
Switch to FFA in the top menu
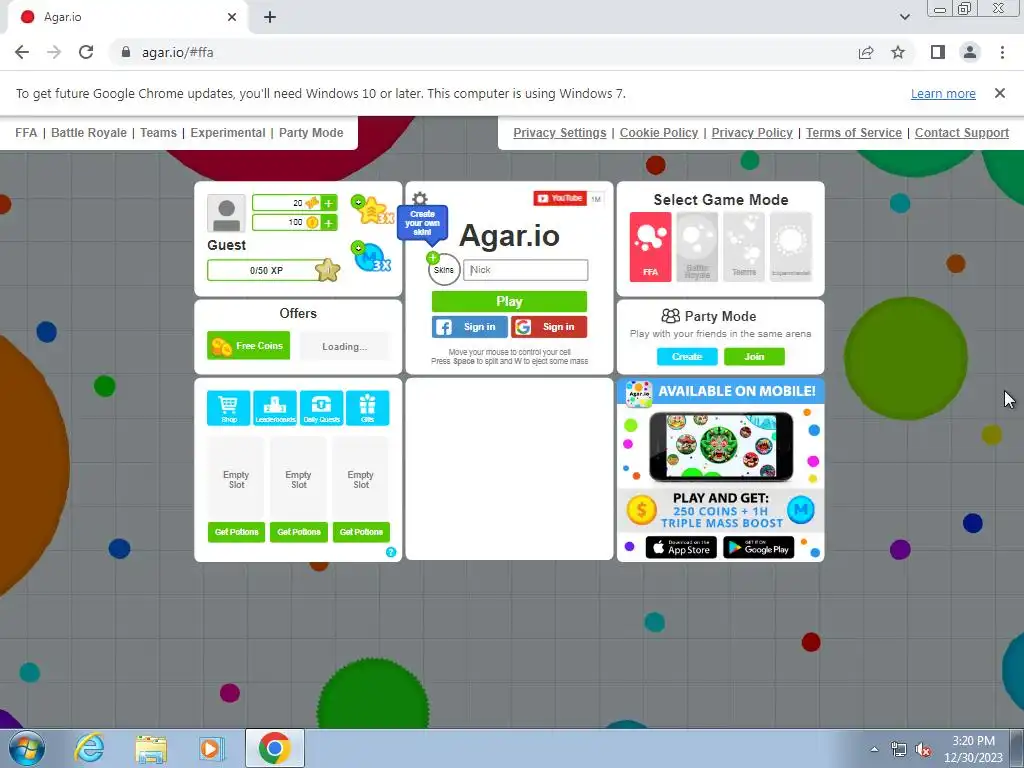point(26,133)
